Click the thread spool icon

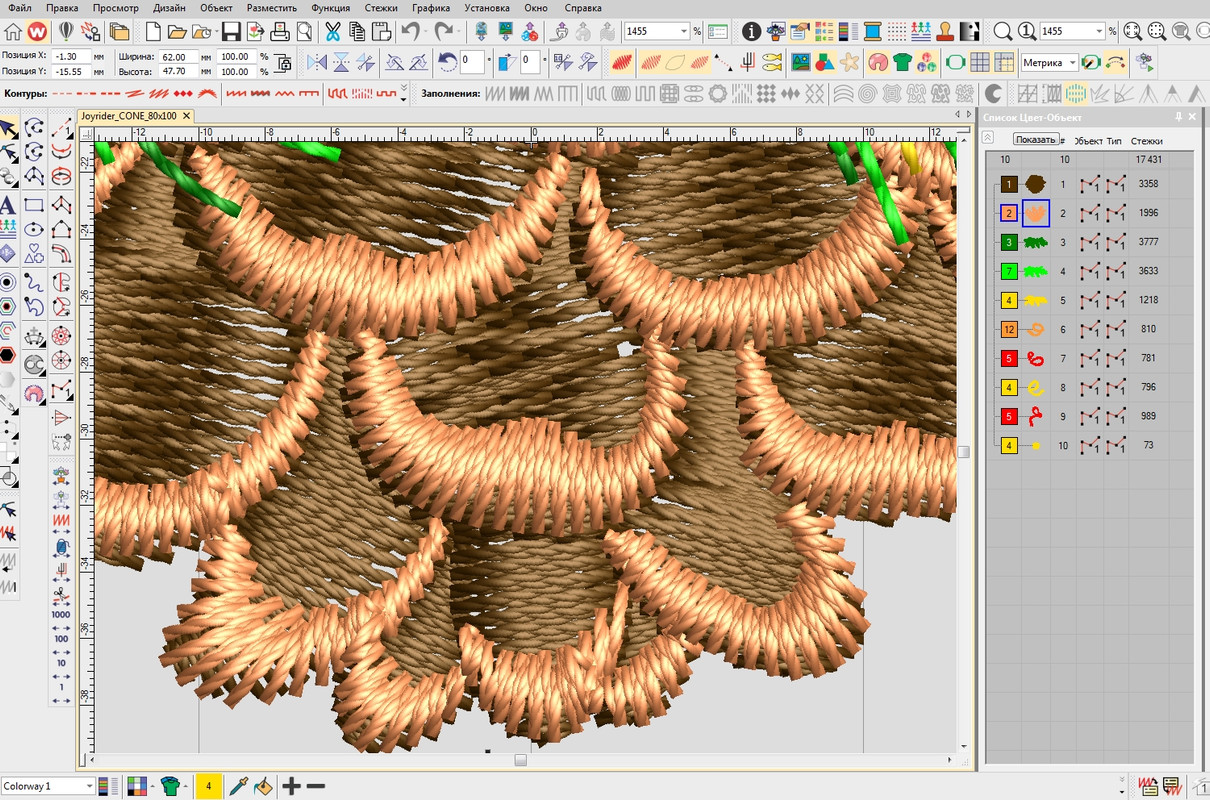pyautogui.click(x=873, y=32)
